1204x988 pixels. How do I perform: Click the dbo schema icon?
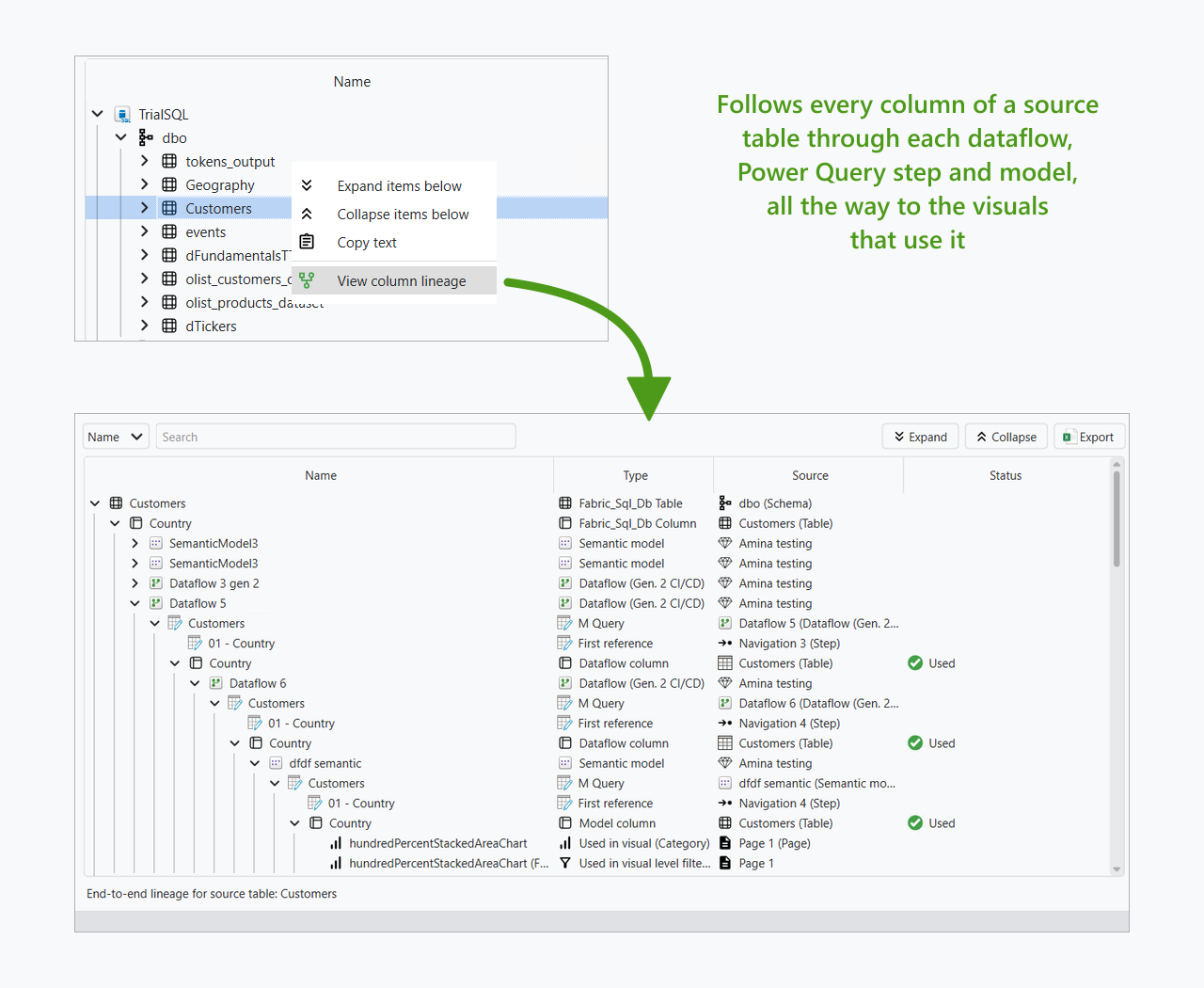[146, 137]
